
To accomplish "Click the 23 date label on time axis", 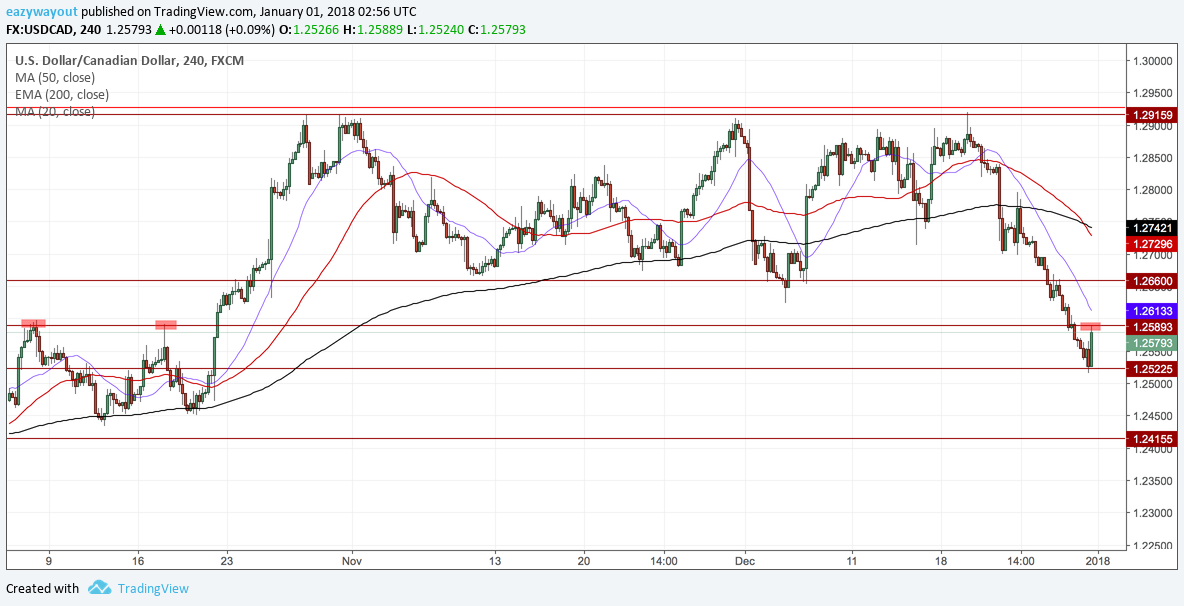I will [x=227, y=562].
